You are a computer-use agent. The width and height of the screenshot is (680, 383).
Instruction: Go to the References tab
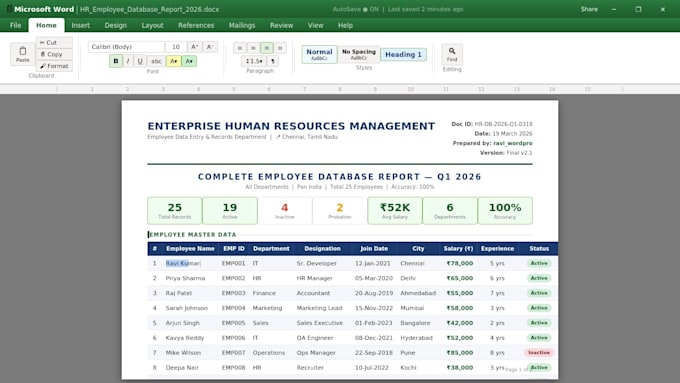point(196,25)
